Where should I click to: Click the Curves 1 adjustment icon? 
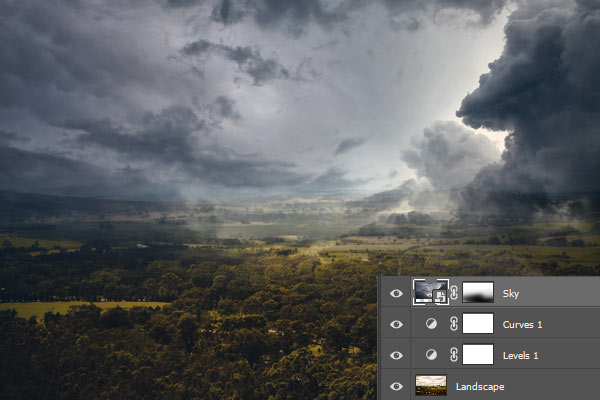431,324
